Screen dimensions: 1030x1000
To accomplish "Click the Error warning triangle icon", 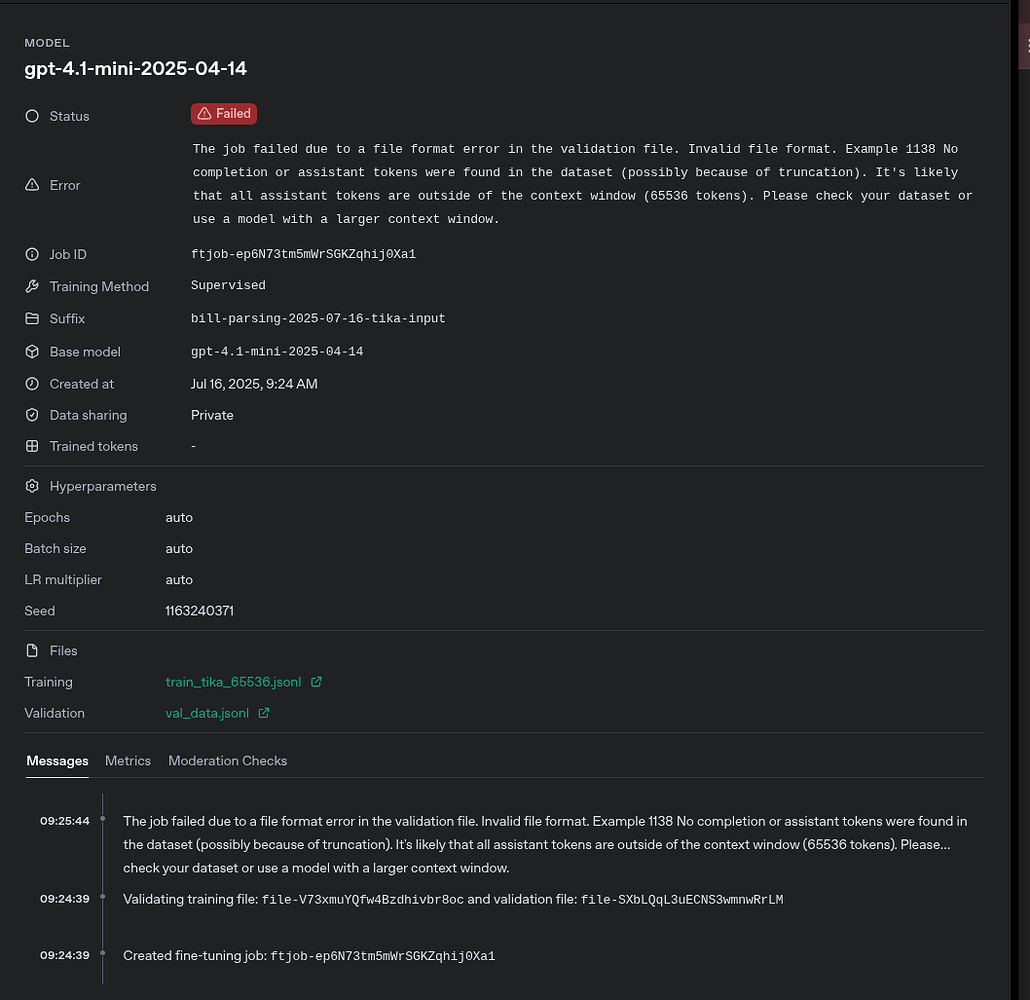I will (31, 186).
